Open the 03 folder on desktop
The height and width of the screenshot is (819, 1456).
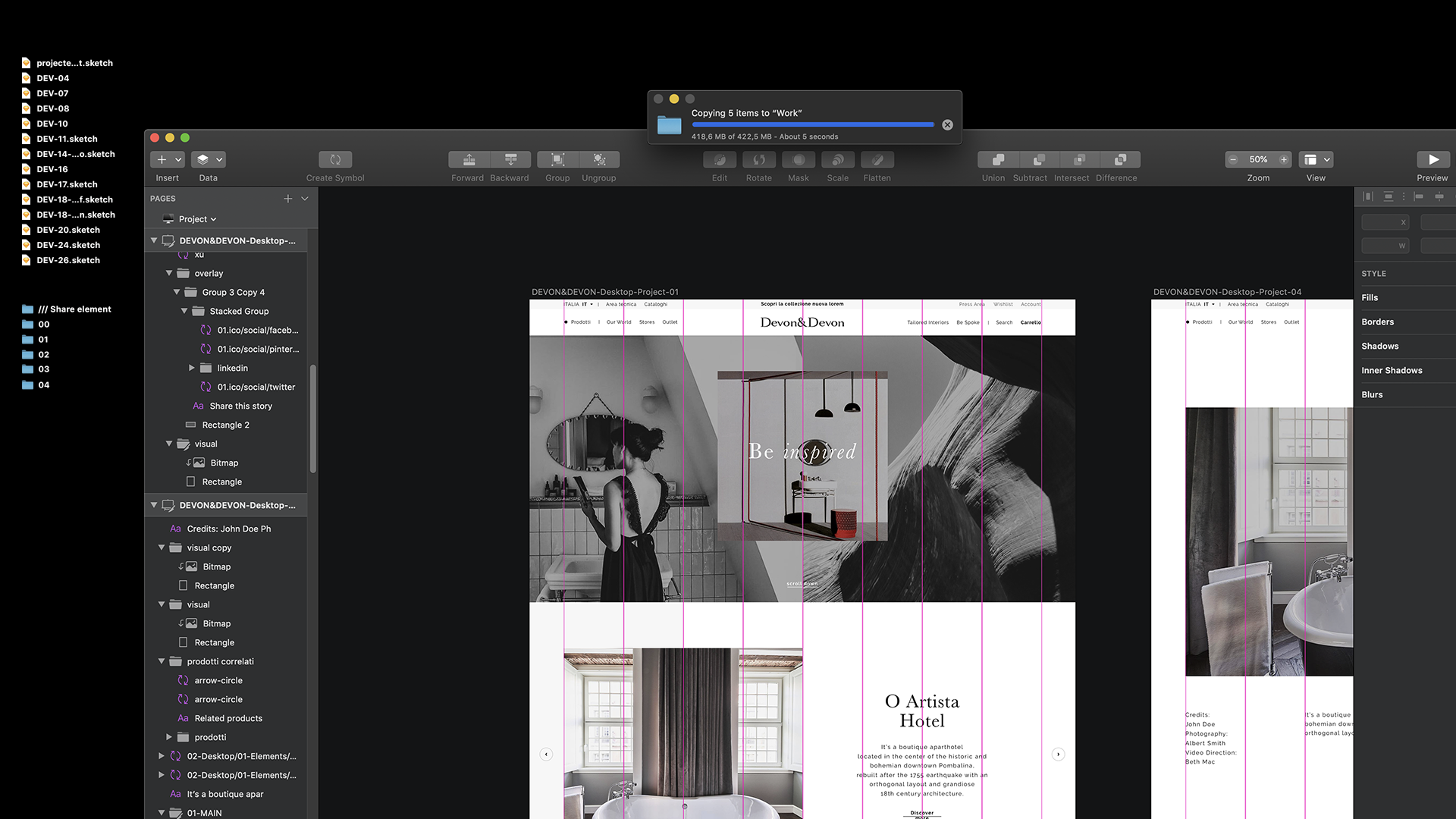(x=36, y=369)
